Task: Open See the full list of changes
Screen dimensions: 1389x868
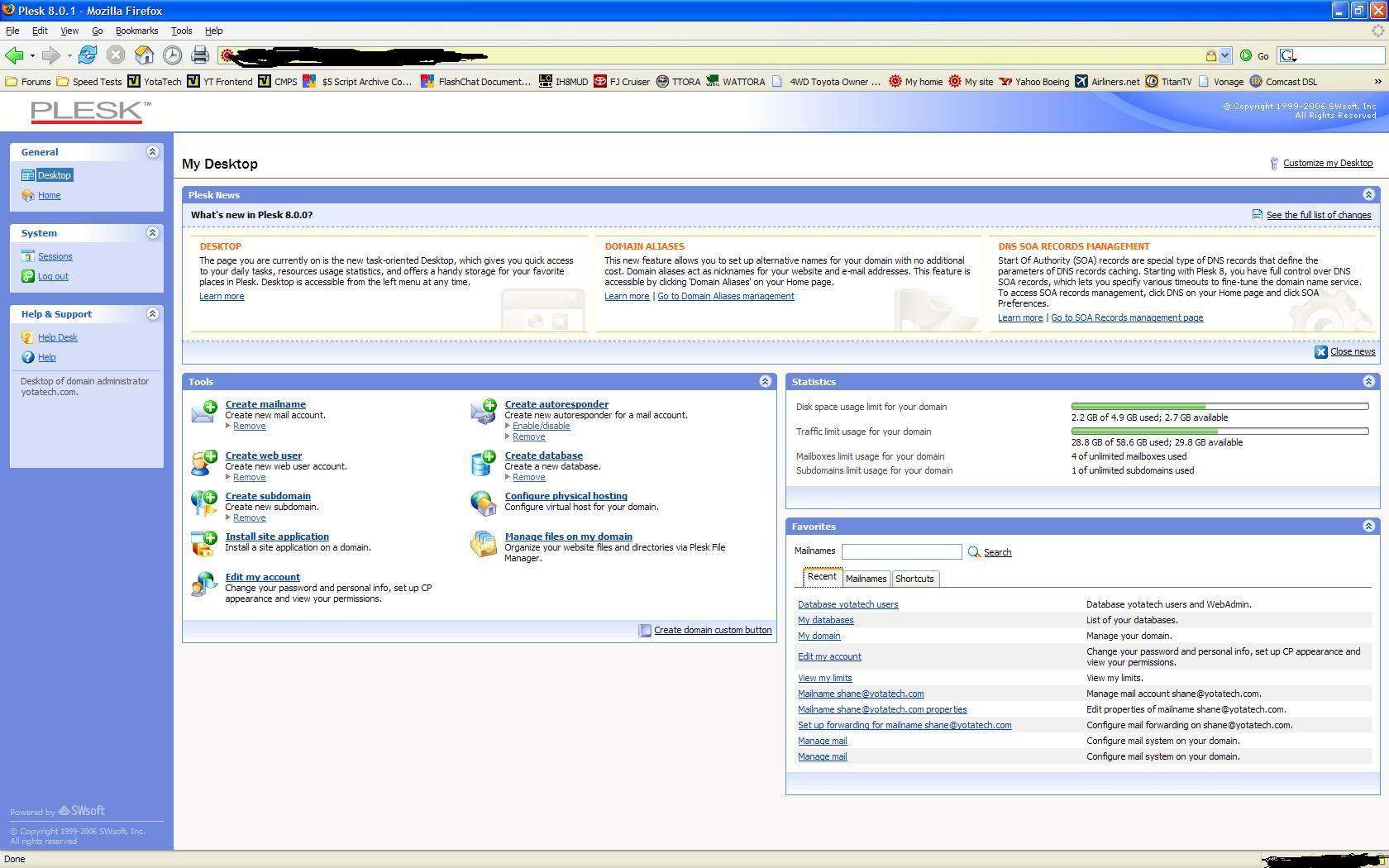Action: (x=1319, y=215)
